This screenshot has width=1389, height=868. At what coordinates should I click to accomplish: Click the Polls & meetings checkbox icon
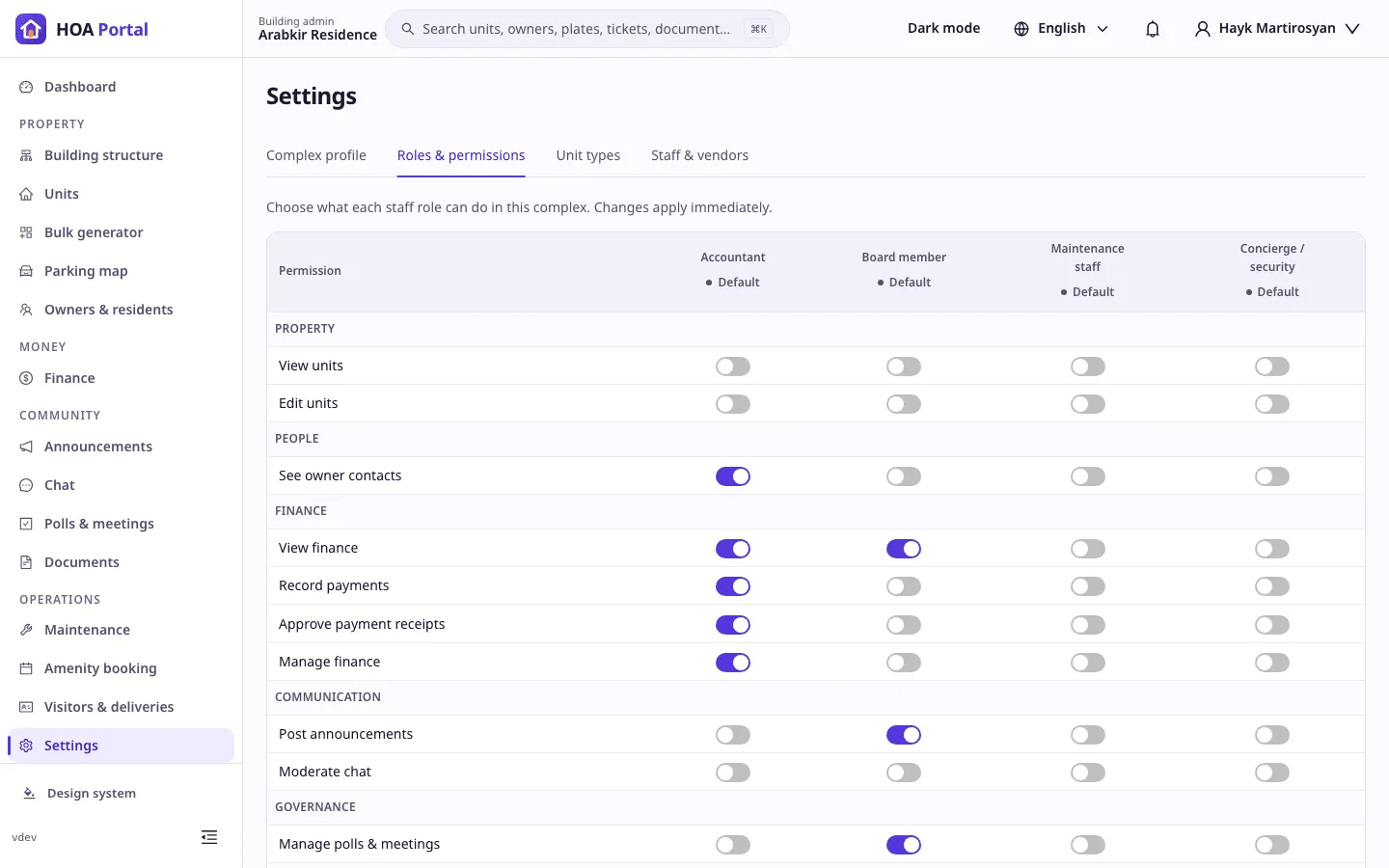pos(26,524)
